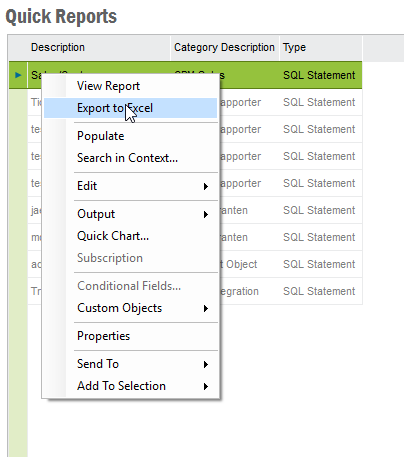
Task: Click the blue row indicator arrow
Action: 18,75
